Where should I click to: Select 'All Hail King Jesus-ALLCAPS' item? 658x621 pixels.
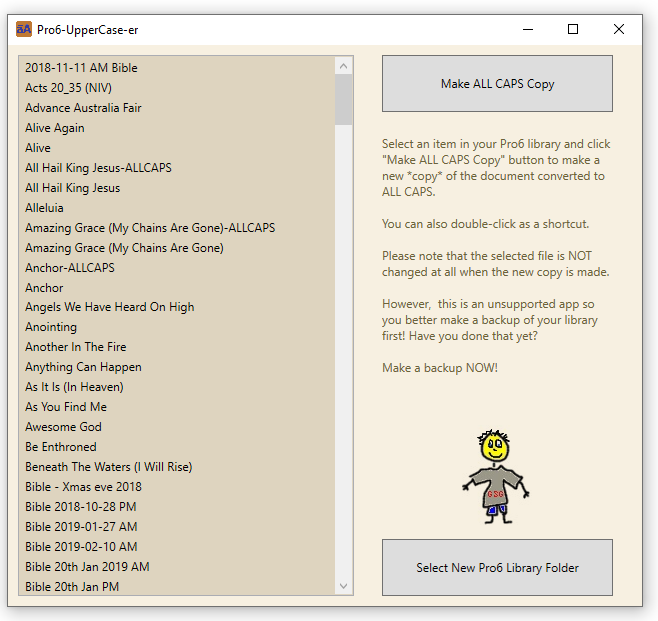(x=177, y=168)
